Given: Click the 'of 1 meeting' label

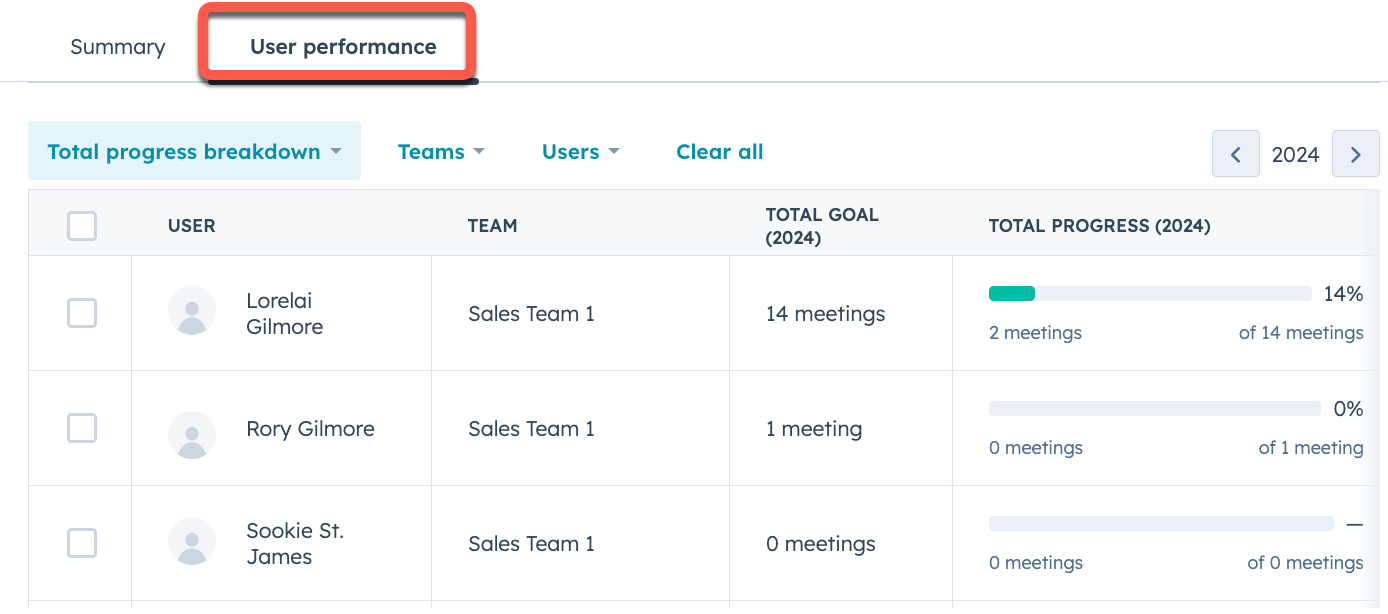Looking at the screenshot, I should click(1311, 448).
